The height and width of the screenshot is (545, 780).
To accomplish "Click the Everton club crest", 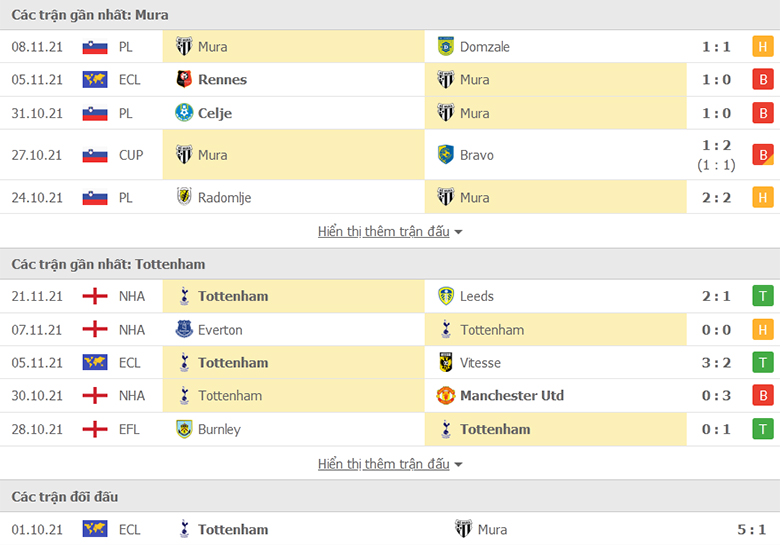I will [x=184, y=329].
